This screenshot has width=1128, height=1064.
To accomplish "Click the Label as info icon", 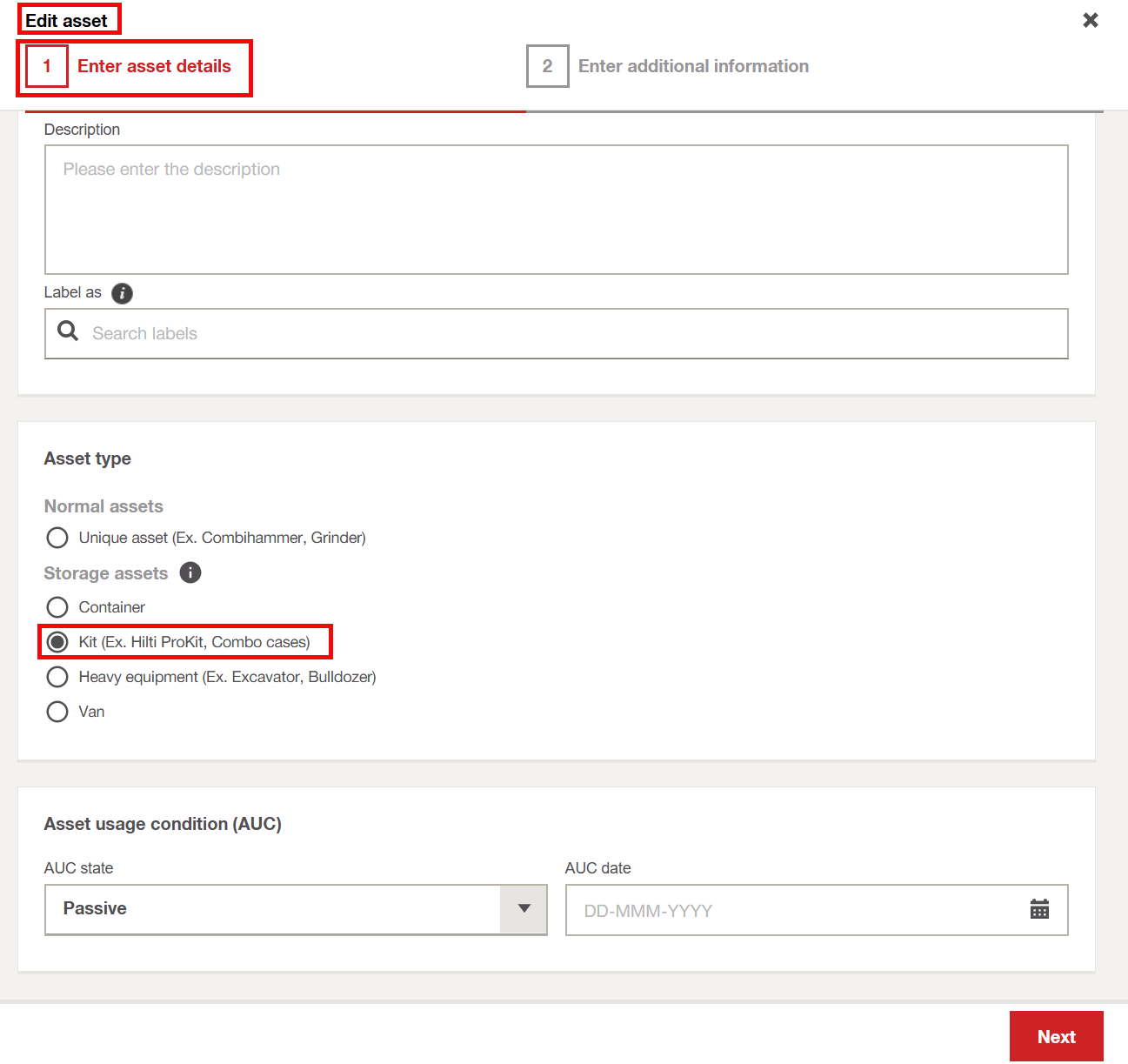I will pos(123,293).
